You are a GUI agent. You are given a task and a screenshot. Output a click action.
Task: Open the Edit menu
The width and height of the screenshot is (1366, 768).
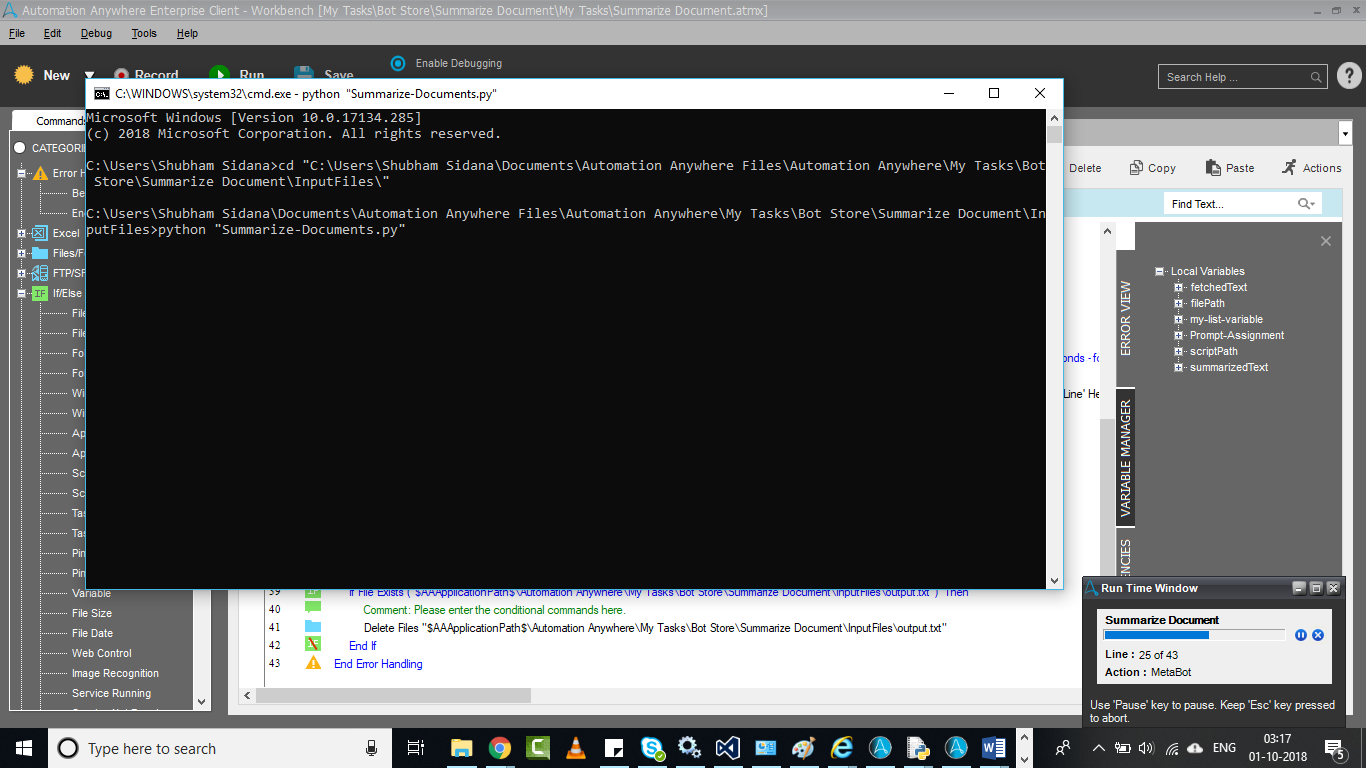(52, 33)
